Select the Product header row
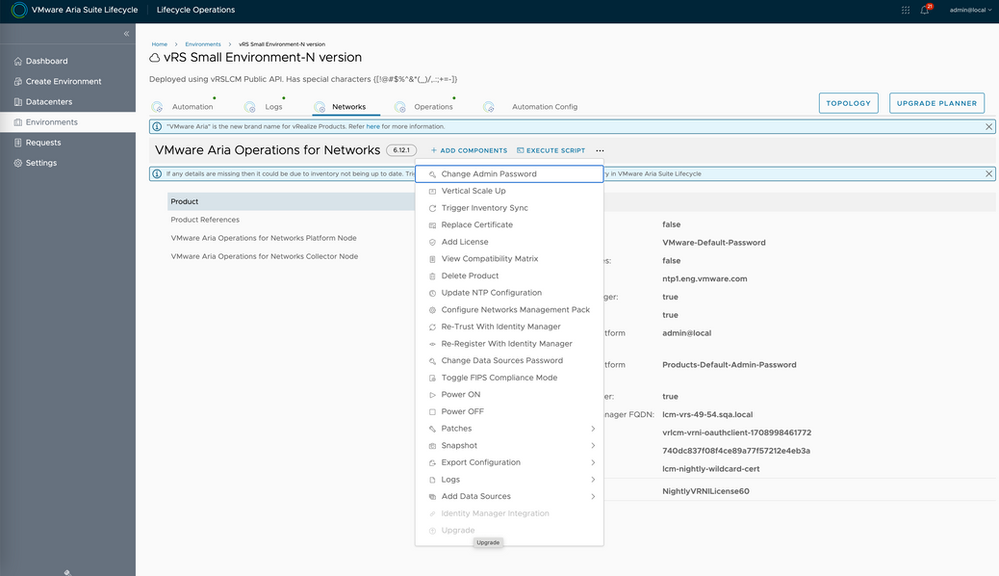This screenshot has width=999, height=576. tap(291, 201)
